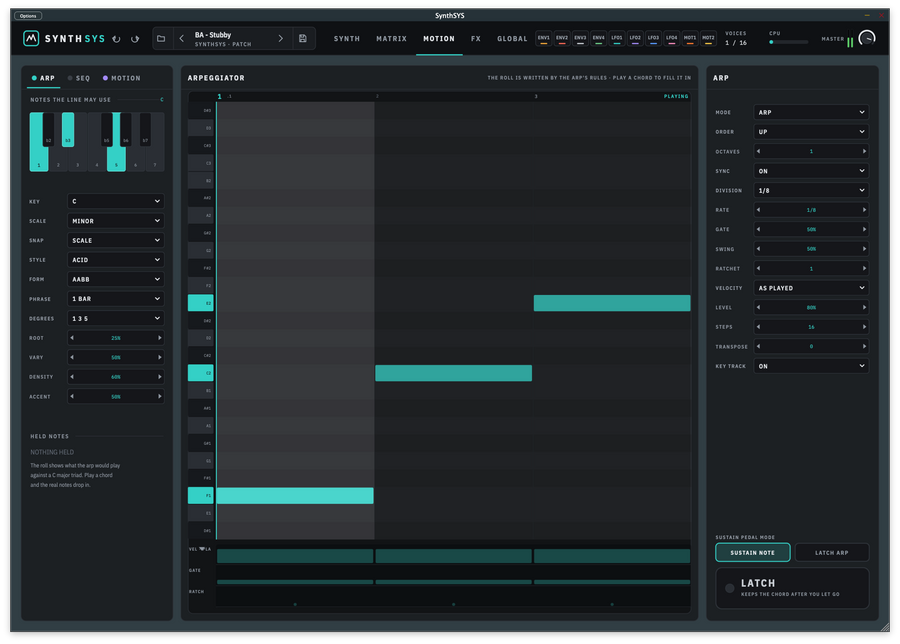
Task: Increase Ratchet with right arrow
Action: [864, 269]
